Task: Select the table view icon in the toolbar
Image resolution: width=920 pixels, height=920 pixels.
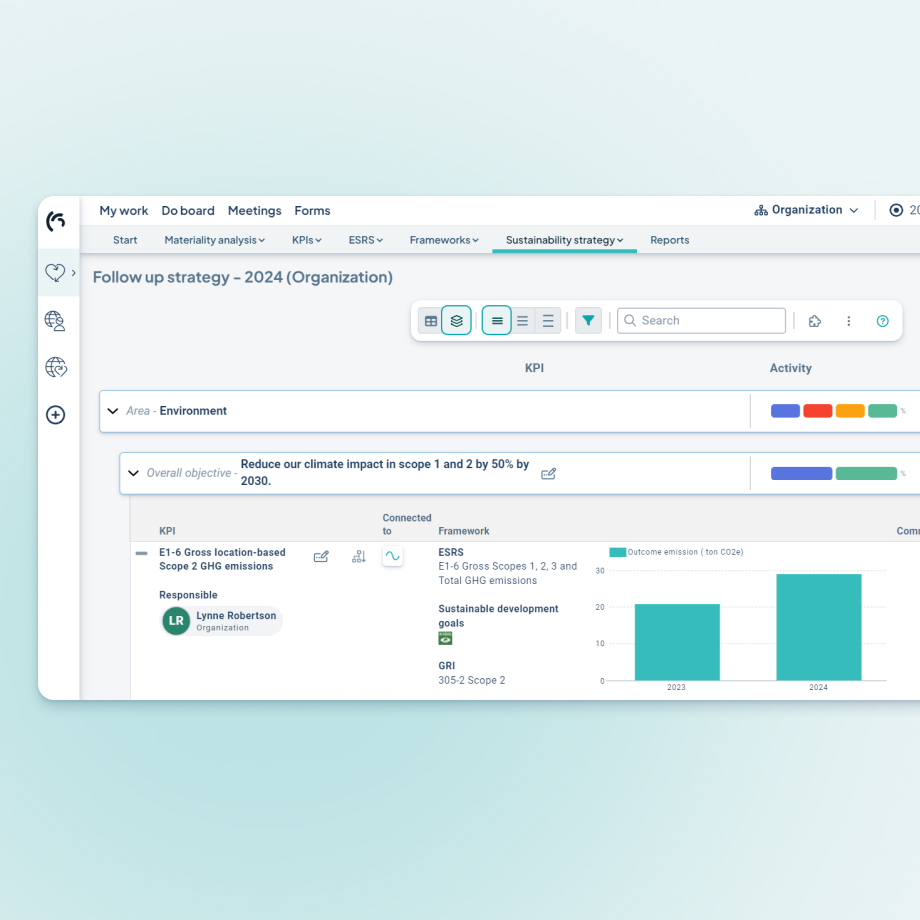Action: pyautogui.click(x=431, y=320)
